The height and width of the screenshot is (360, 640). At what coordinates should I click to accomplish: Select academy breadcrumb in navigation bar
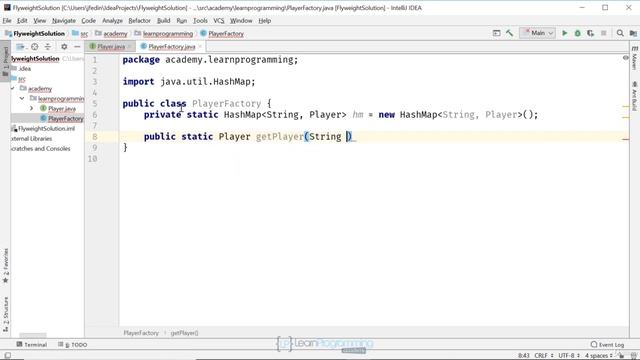[111, 33]
